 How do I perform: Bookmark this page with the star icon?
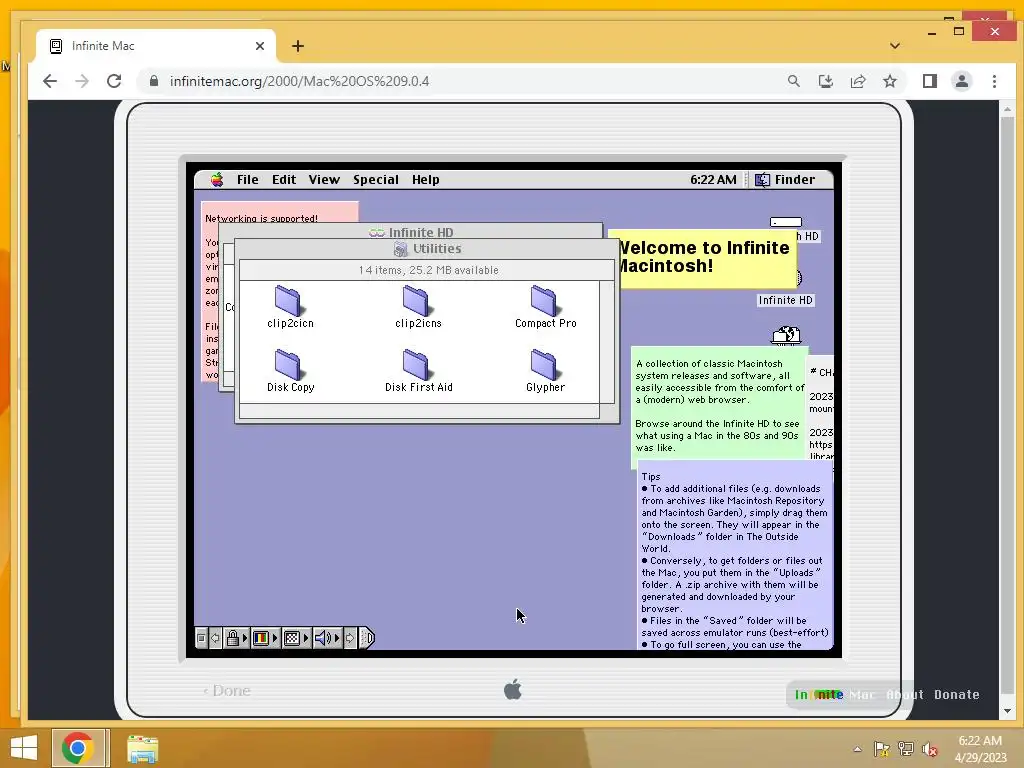click(x=889, y=81)
